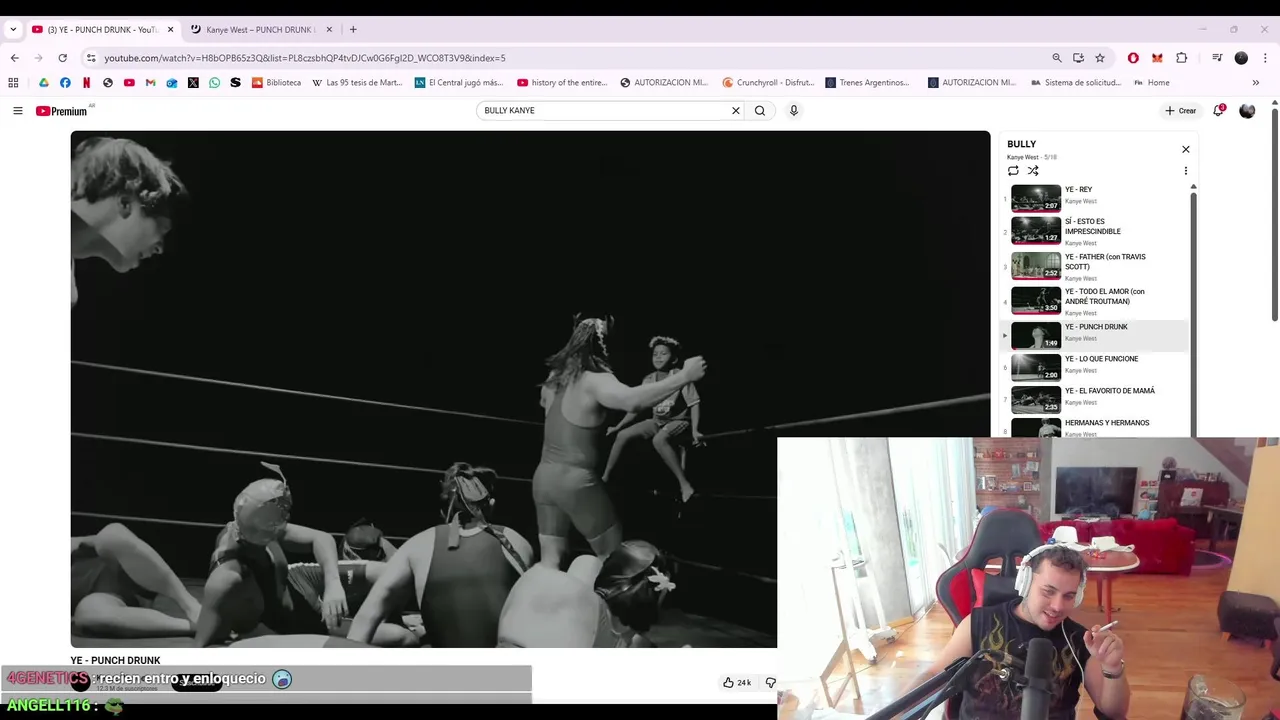This screenshot has width=1280, height=720.
Task: Clear the BULLY KANYE search text
Action: click(x=735, y=111)
